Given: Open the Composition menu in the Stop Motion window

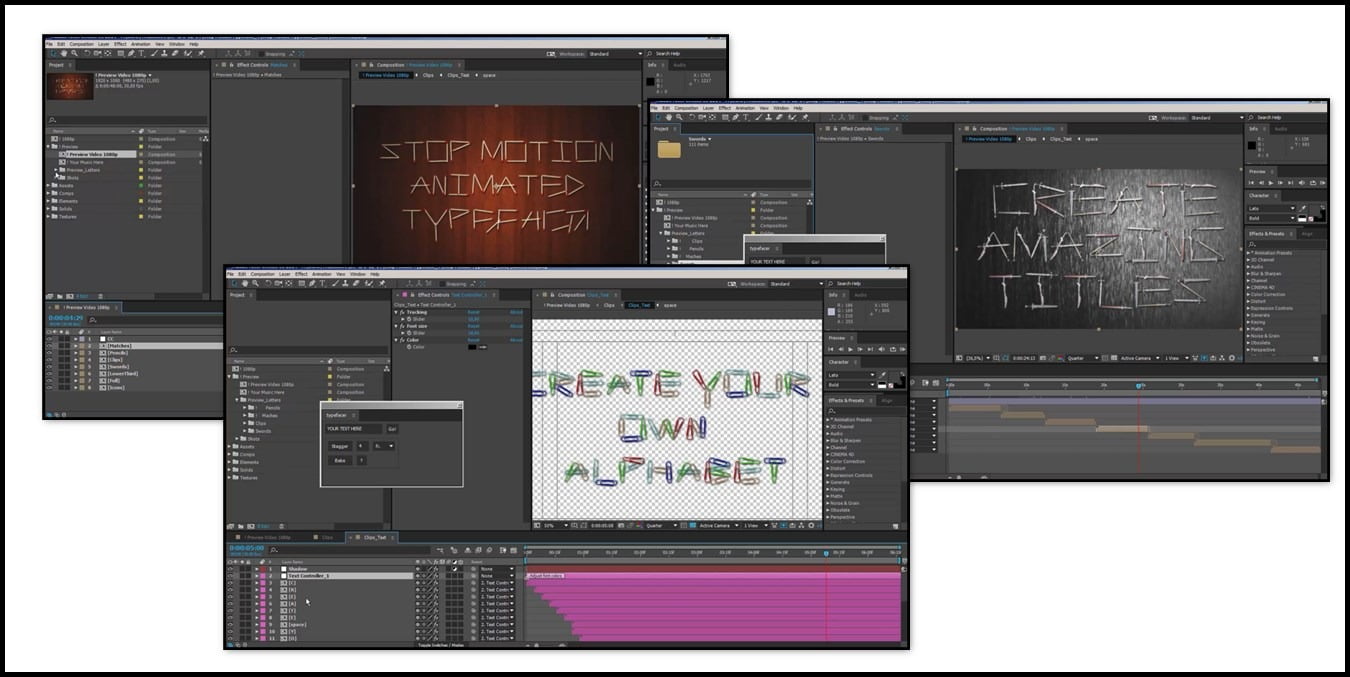Looking at the screenshot, I should [x=82, y=44].
